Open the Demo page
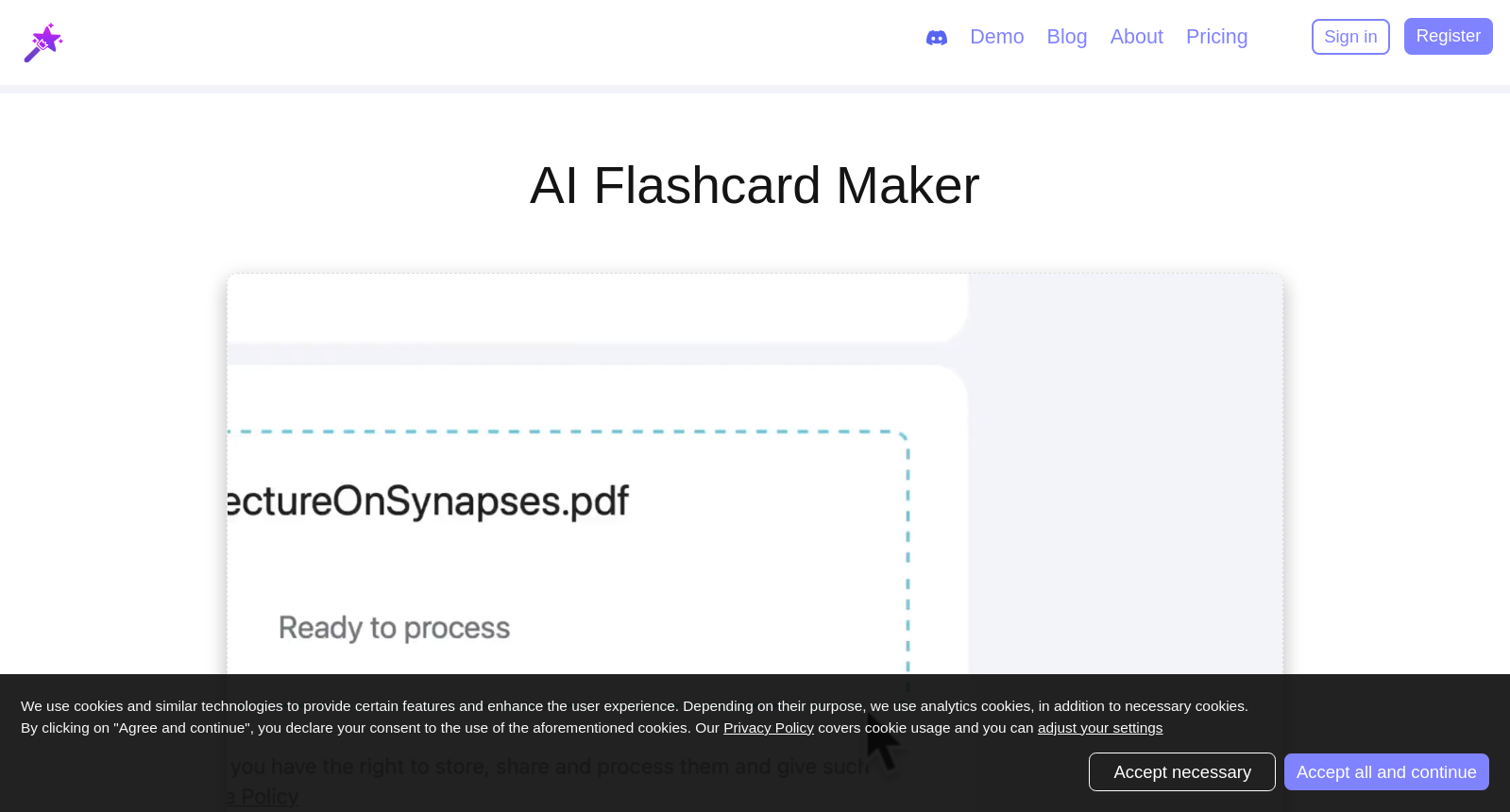 point(996,37)
